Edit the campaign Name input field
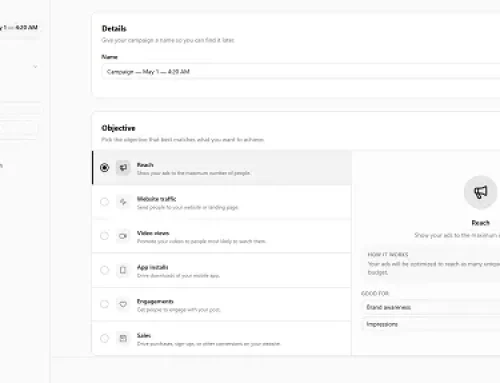The width and height of the screenshot is (500, 383). [301, 72]
